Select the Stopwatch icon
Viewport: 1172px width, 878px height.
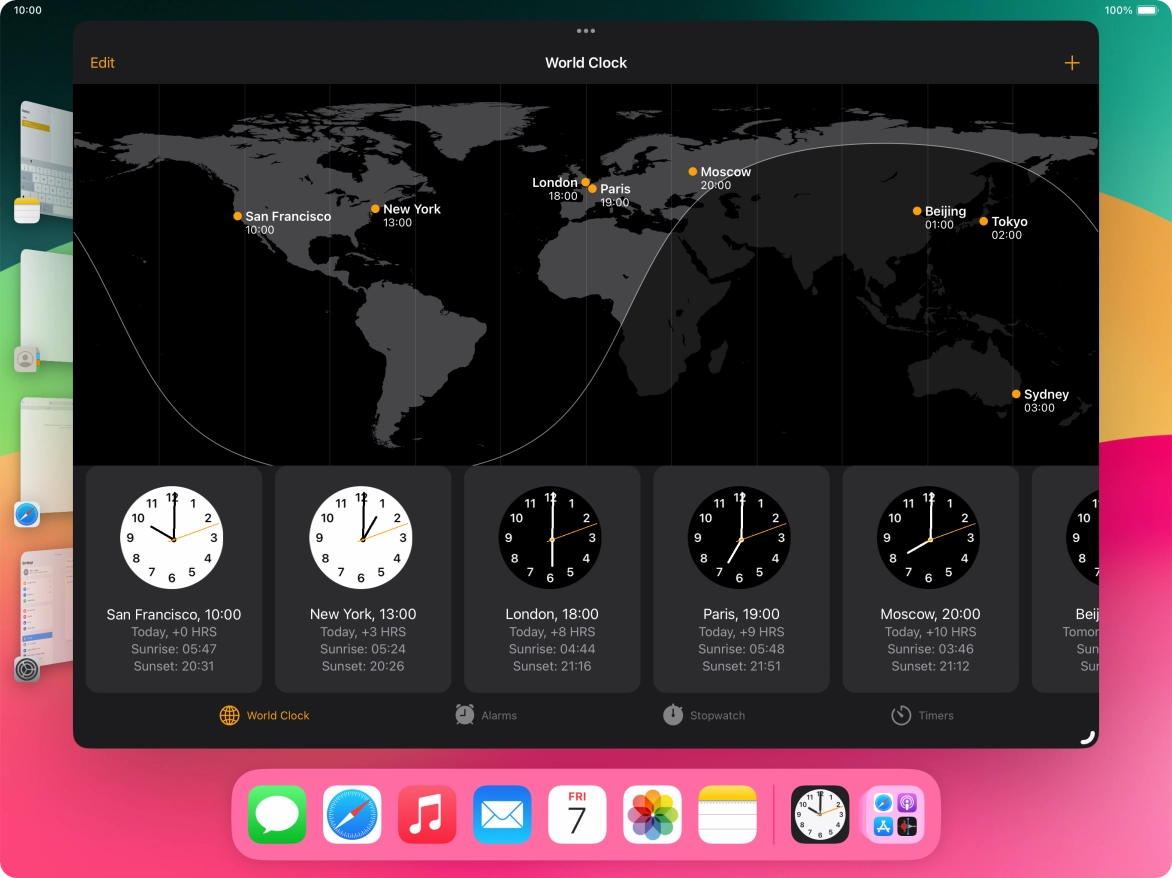click(672, 714)
